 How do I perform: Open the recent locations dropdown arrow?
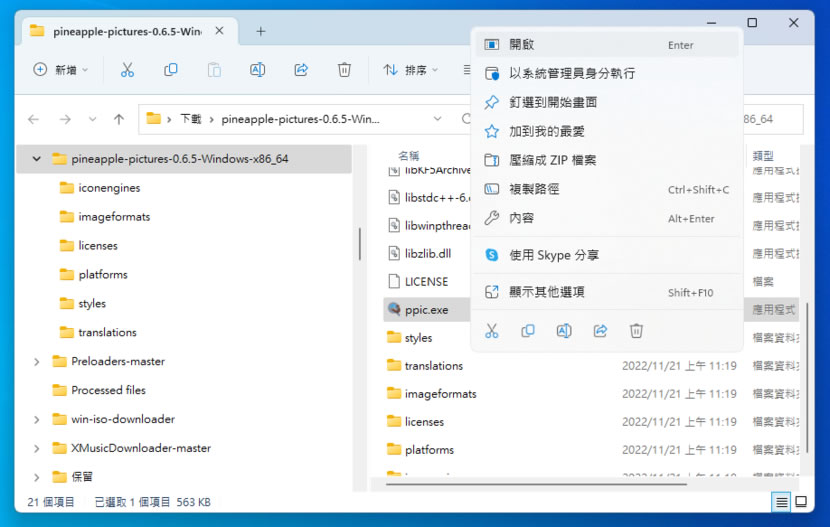93,119
